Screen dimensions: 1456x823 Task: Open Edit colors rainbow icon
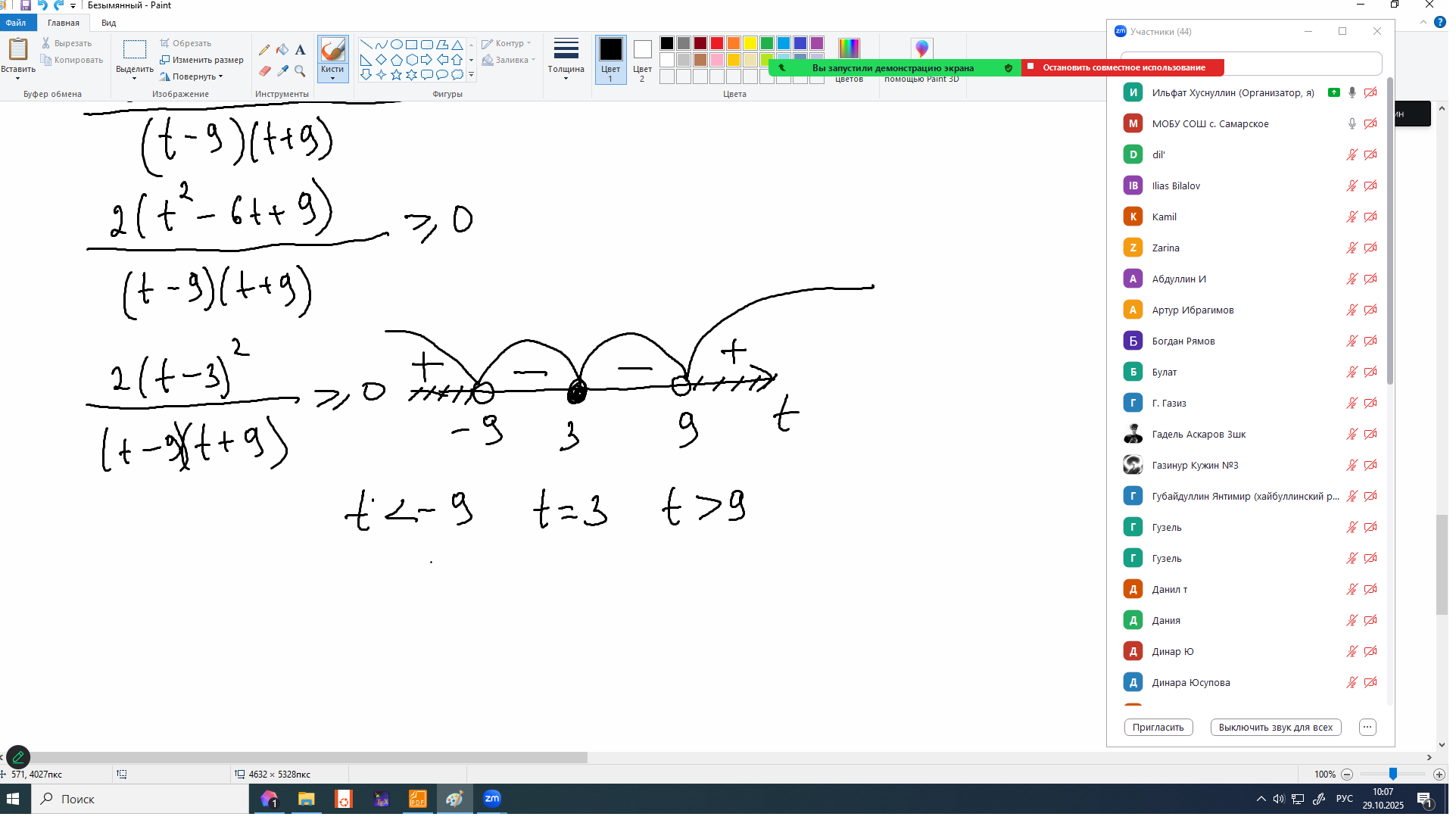click(x=849, y=48)
